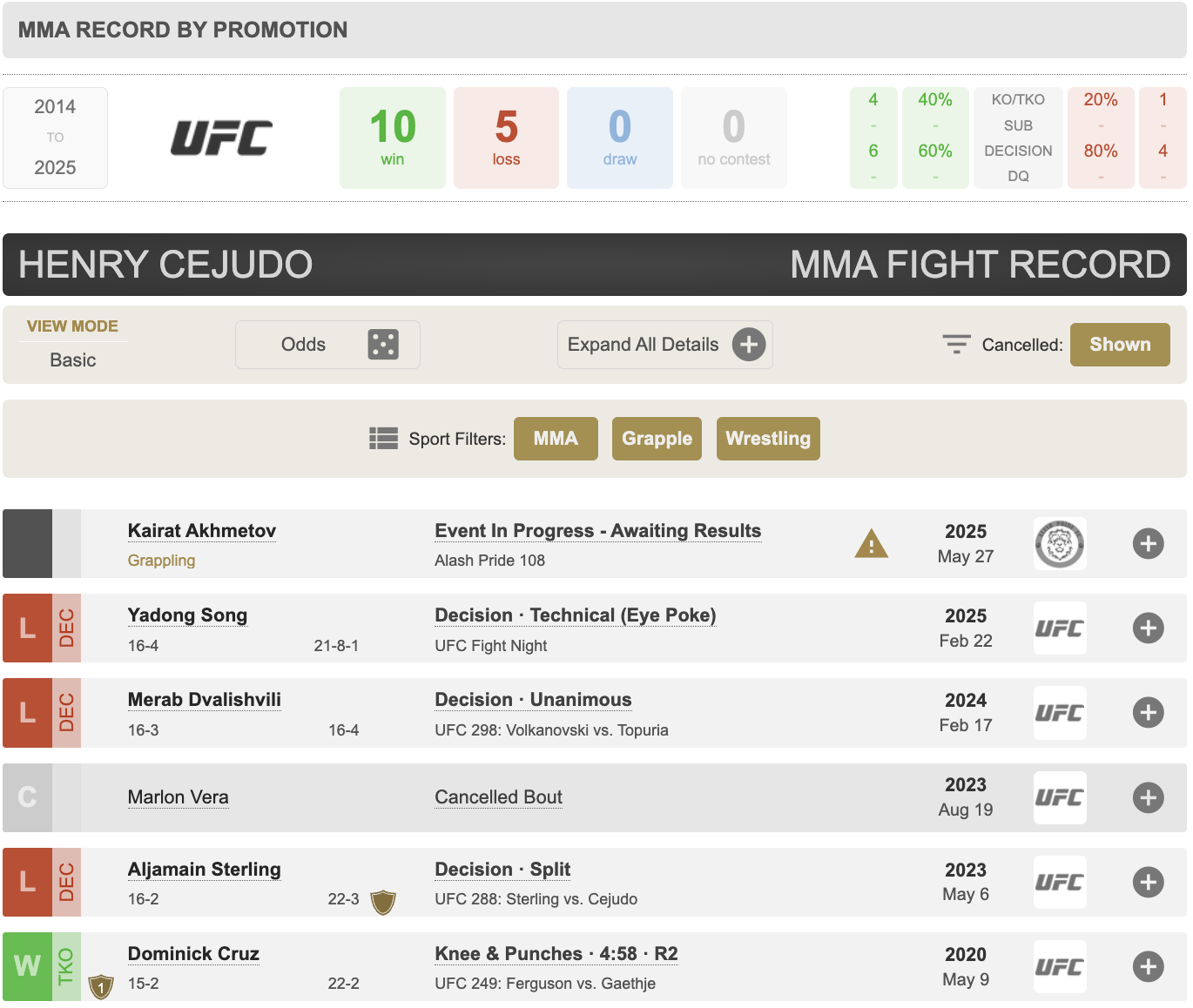Click the plus icon in Expand All Details
The image size is (1193, 1008).
tap(749, 345)
